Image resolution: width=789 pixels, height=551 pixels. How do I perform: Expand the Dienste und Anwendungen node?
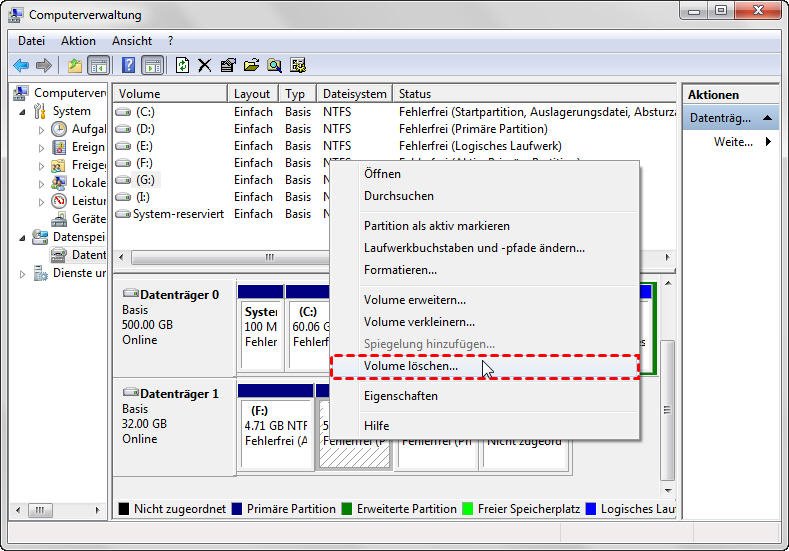click(x=22, y=274)
